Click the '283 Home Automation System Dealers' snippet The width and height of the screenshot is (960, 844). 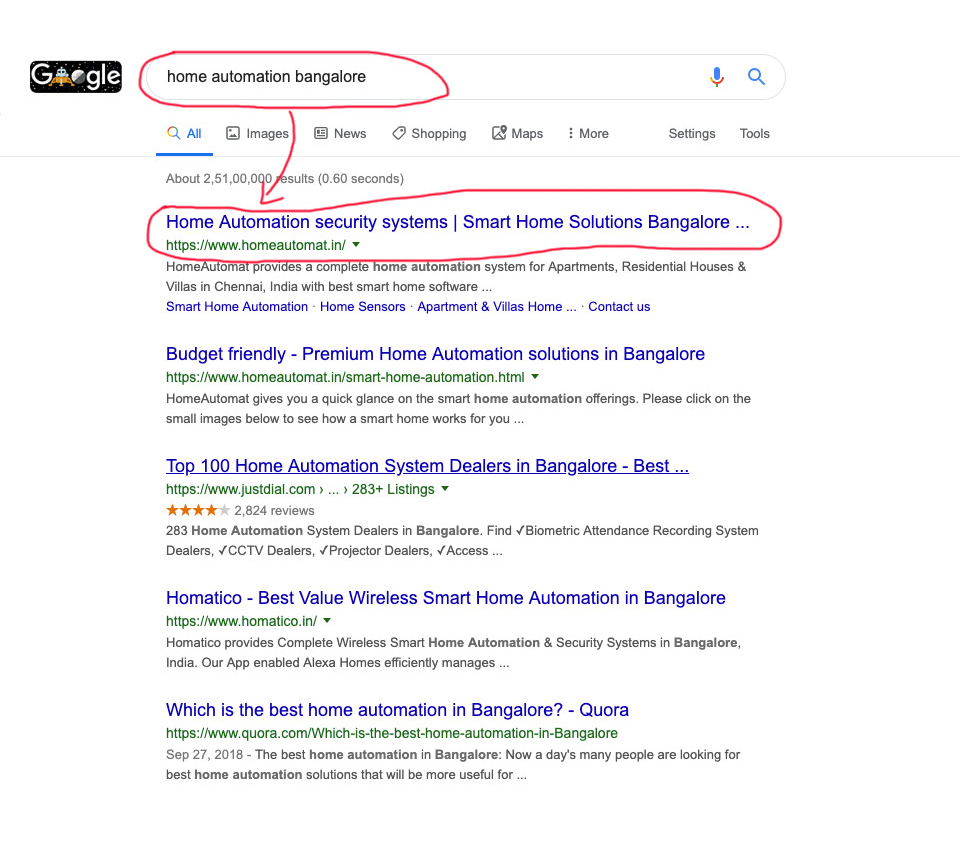pos(462,540)
